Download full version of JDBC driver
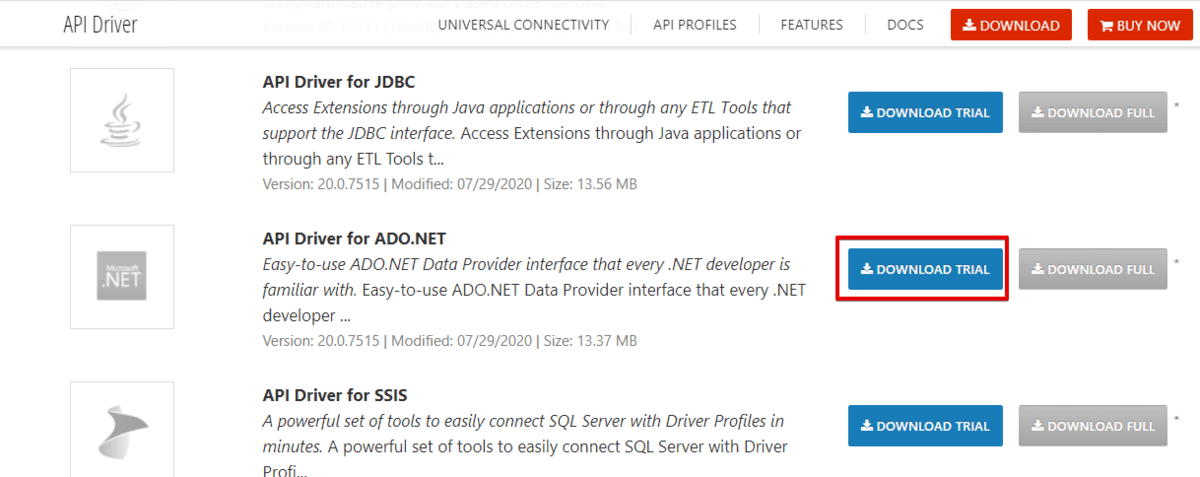 pos(1093,113)
